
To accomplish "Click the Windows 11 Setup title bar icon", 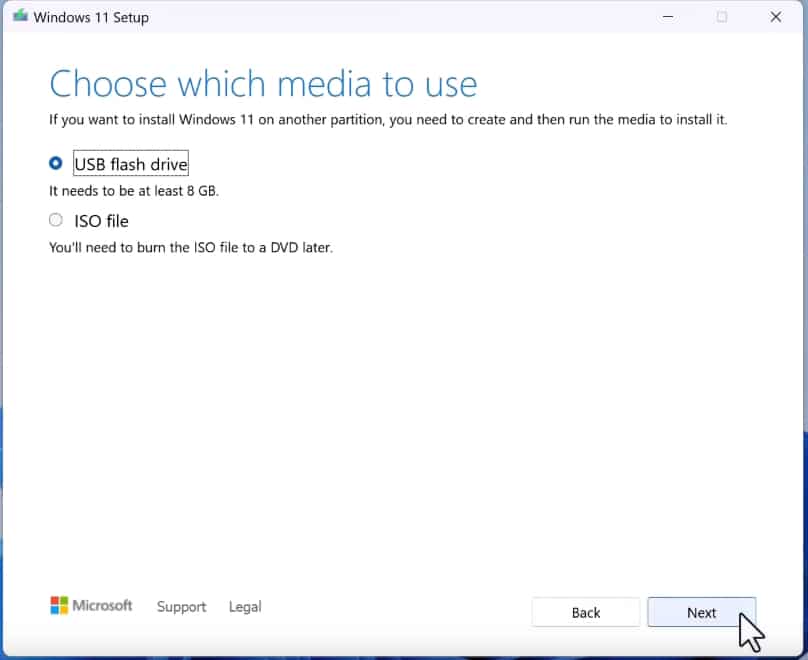I will (19, 16).
